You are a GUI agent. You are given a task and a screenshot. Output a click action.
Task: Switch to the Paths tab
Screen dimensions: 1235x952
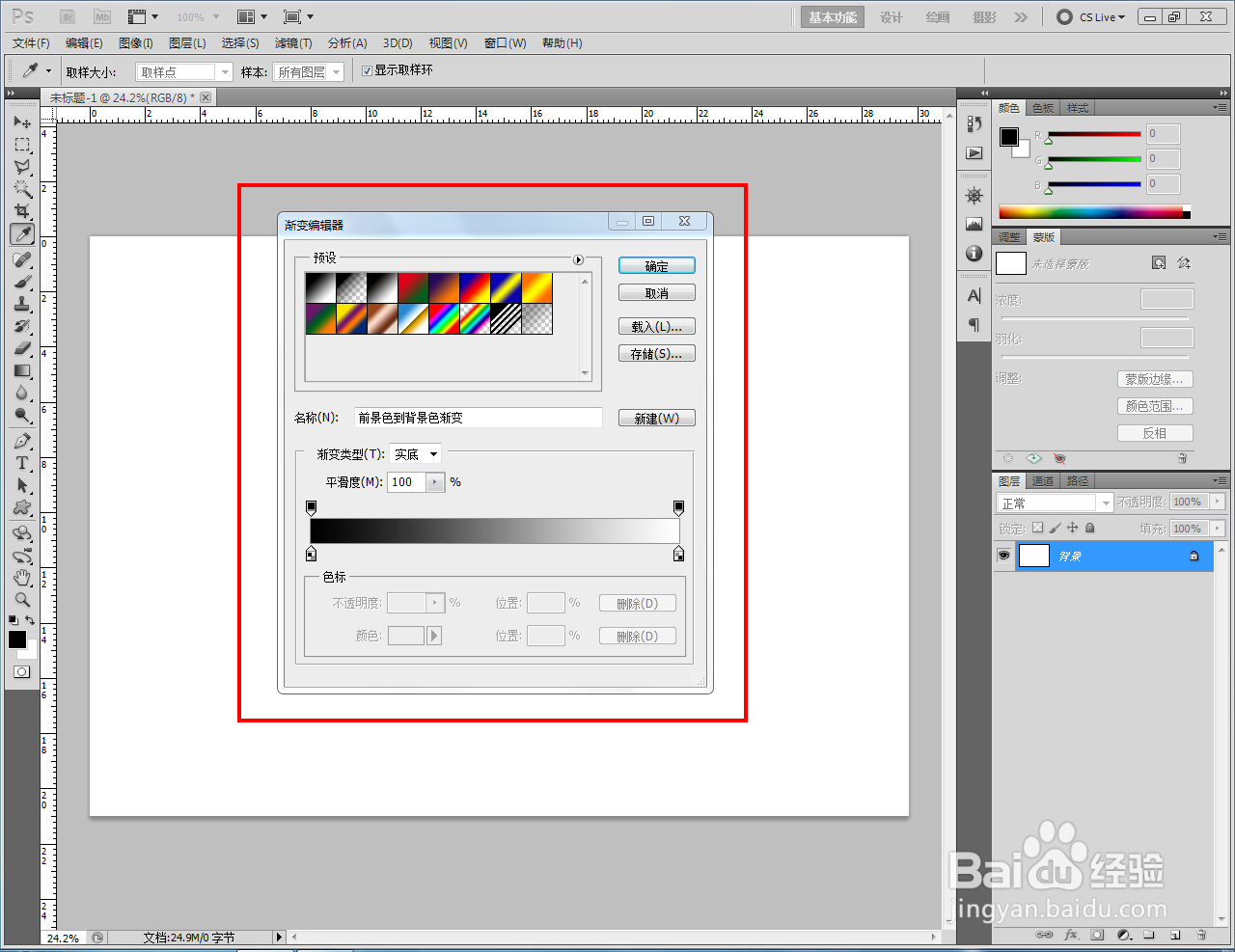[1078, 480]
